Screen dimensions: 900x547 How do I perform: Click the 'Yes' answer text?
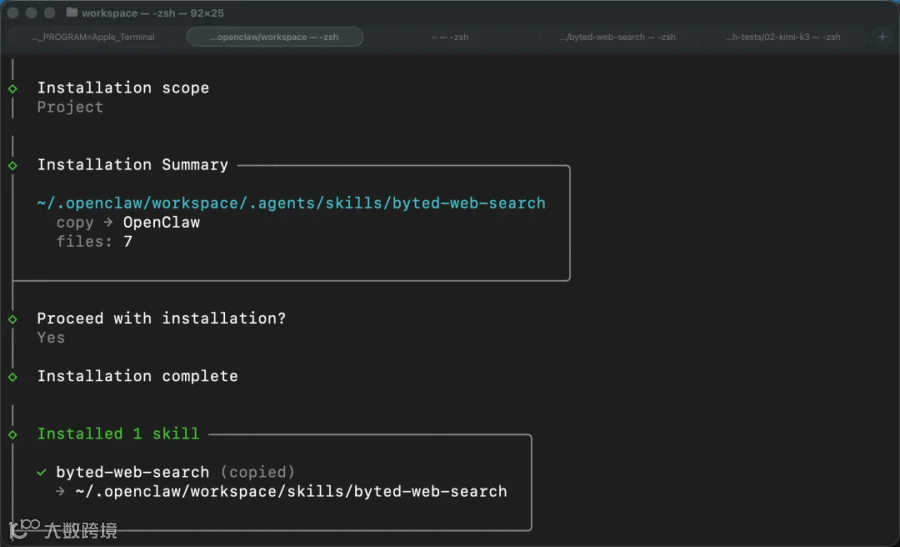point(51,338)
